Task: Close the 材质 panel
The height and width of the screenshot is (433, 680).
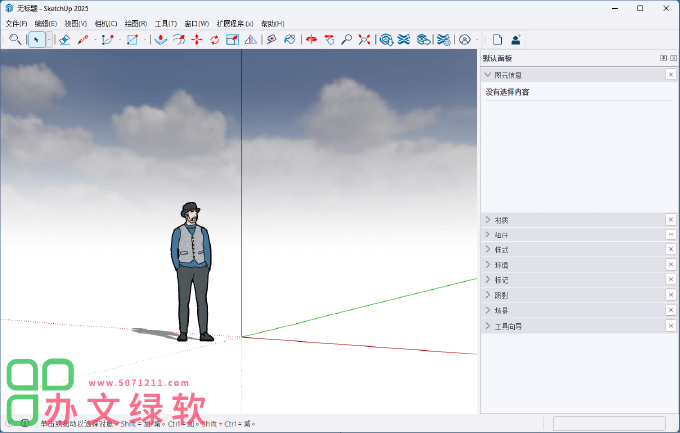Action: (670, 220)
